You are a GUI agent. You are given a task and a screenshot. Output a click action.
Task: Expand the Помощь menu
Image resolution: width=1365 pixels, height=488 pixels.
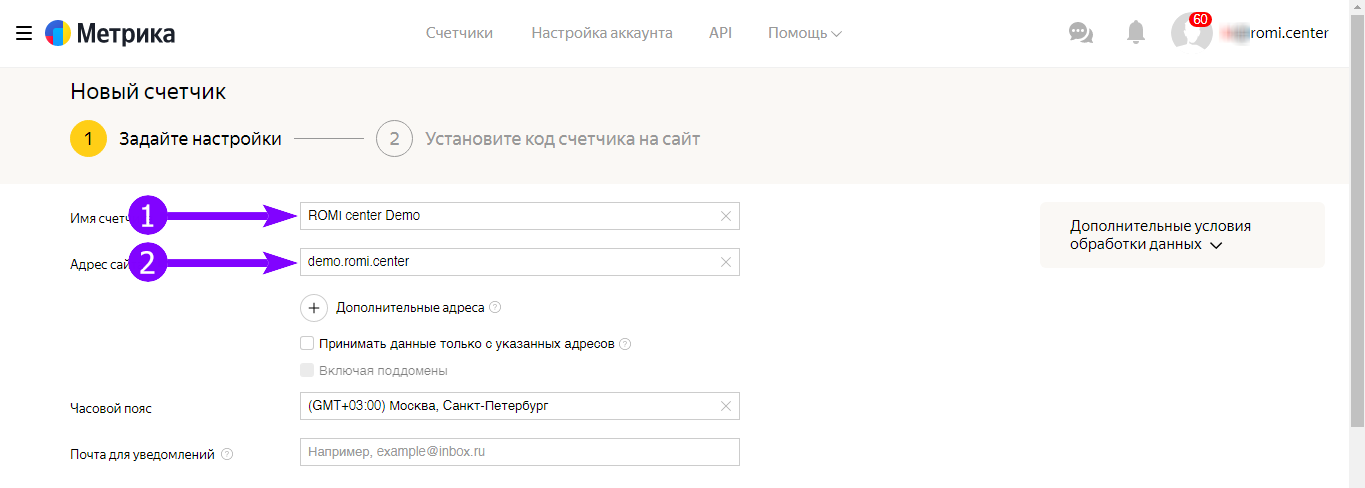coord(805,33)
